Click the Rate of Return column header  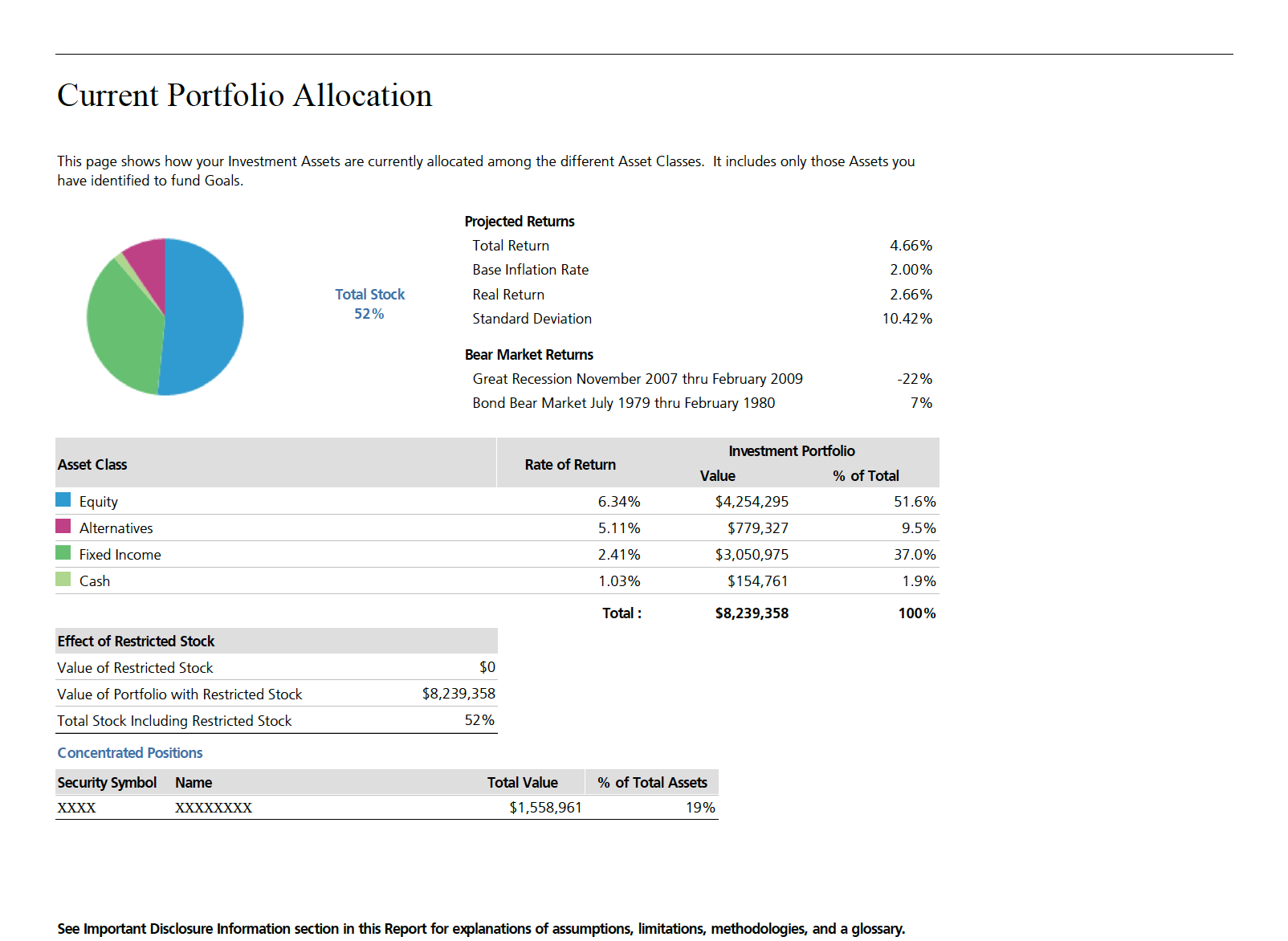pos(570,465)
